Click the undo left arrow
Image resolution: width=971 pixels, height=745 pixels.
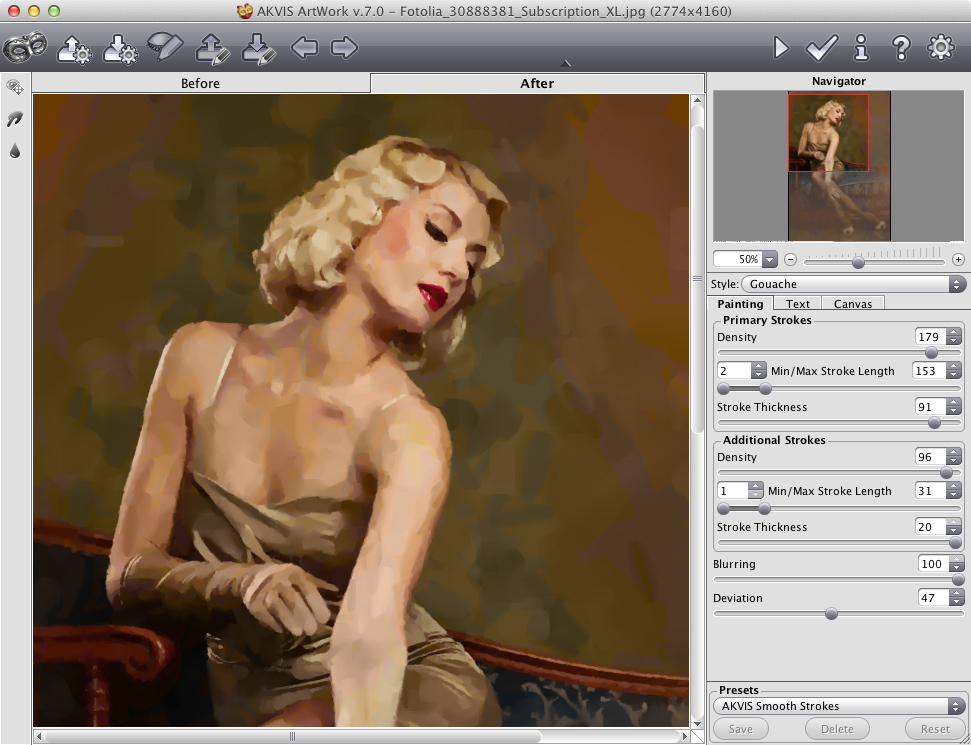304,47
